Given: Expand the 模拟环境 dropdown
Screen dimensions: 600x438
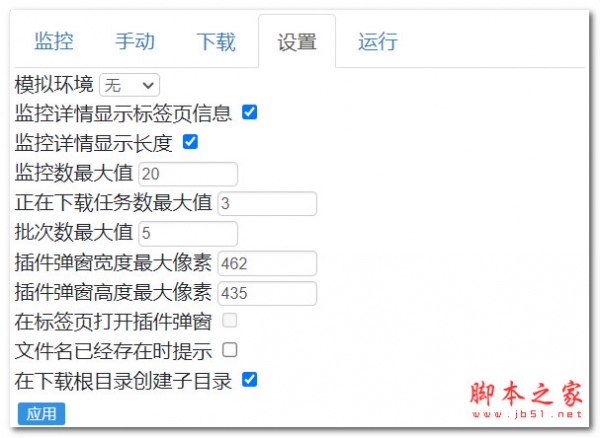Looking at the screenshot, I should (129, 85).
